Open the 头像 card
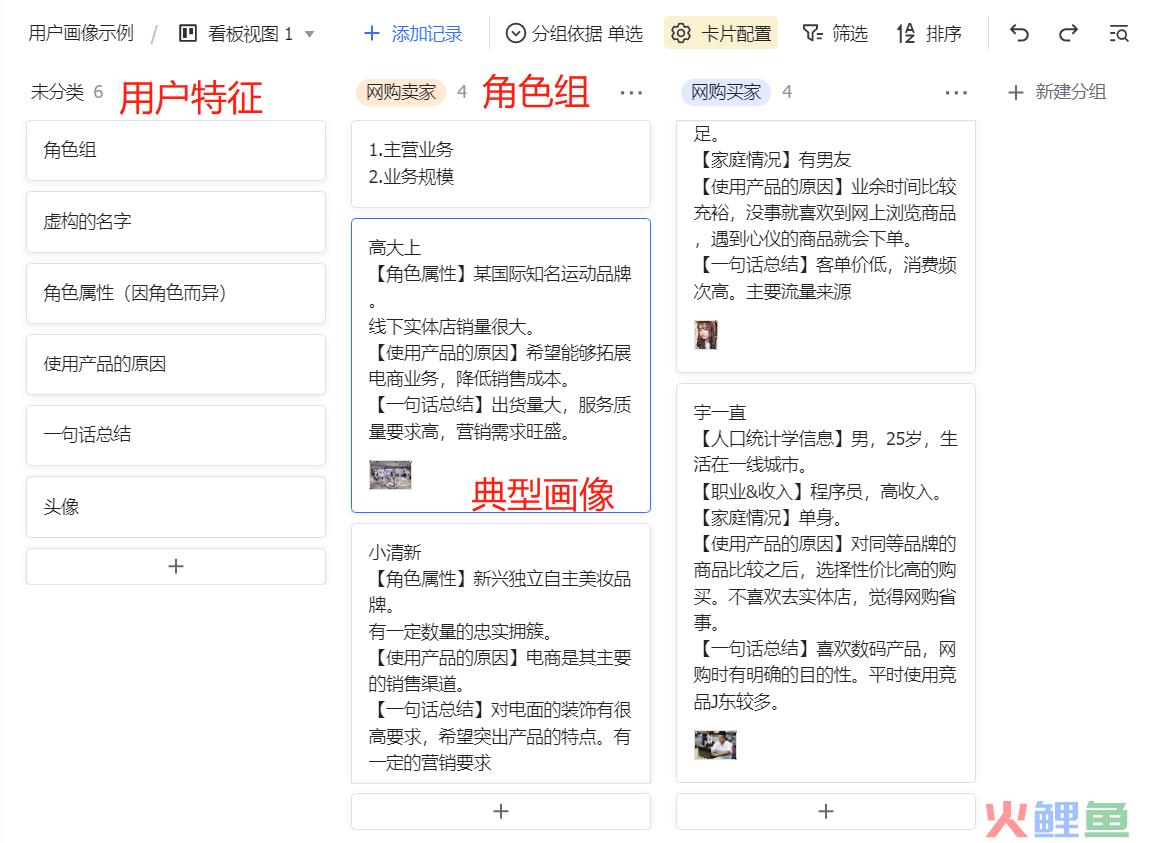 pyautogui.click(x=176, y=507)
